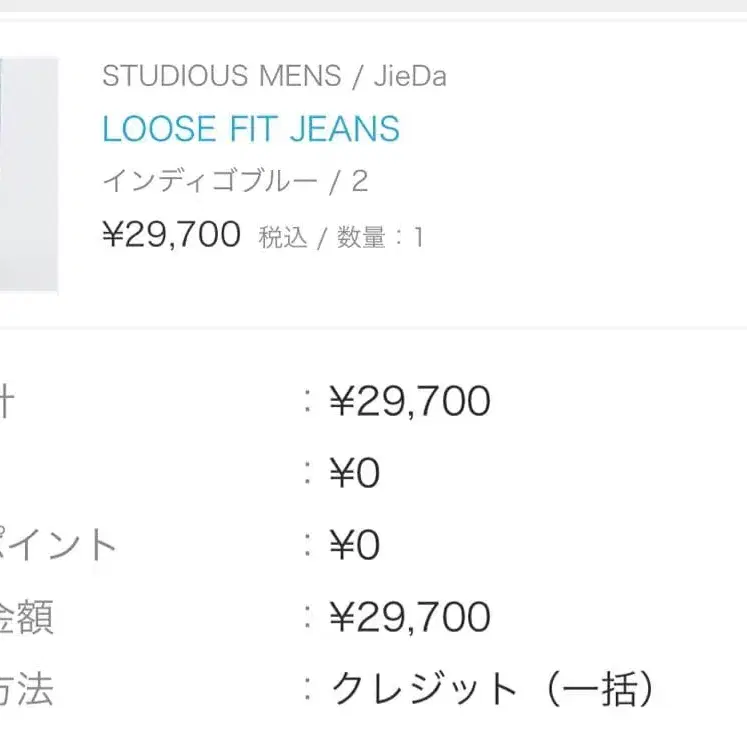Click the first ¥29,700 in the summary list
Image resolution: width=747 pixels, height=747 pixels.
pyautogui.click(x=410, y=402)
